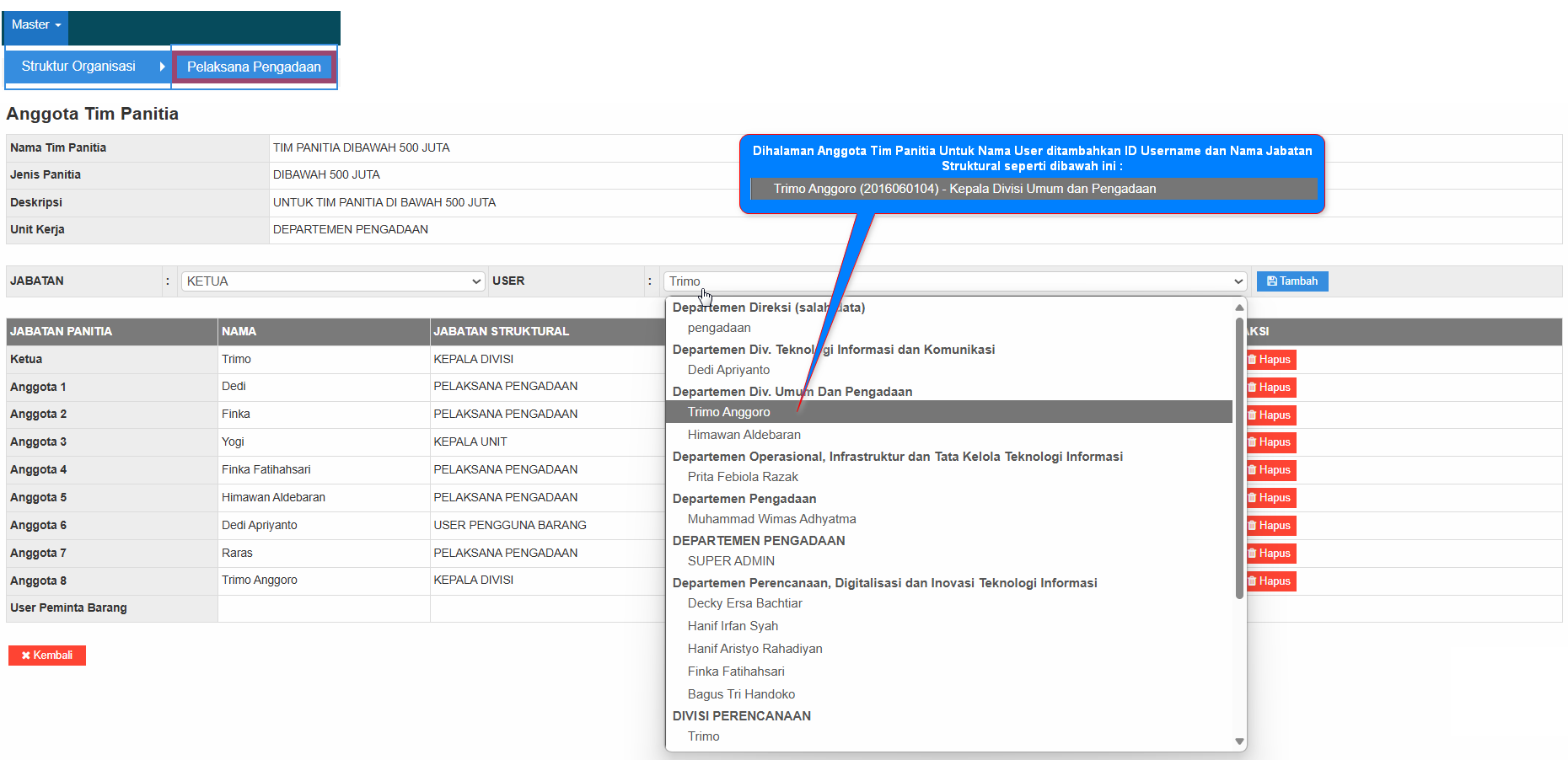Select the Pelaksana Pengadaan menu item
This screenshot has height=760, width=1568.
pos(254,67)
